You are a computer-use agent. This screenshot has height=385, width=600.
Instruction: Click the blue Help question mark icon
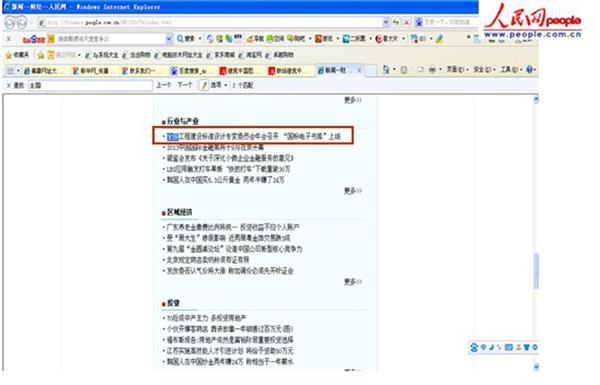pos(530,70)
